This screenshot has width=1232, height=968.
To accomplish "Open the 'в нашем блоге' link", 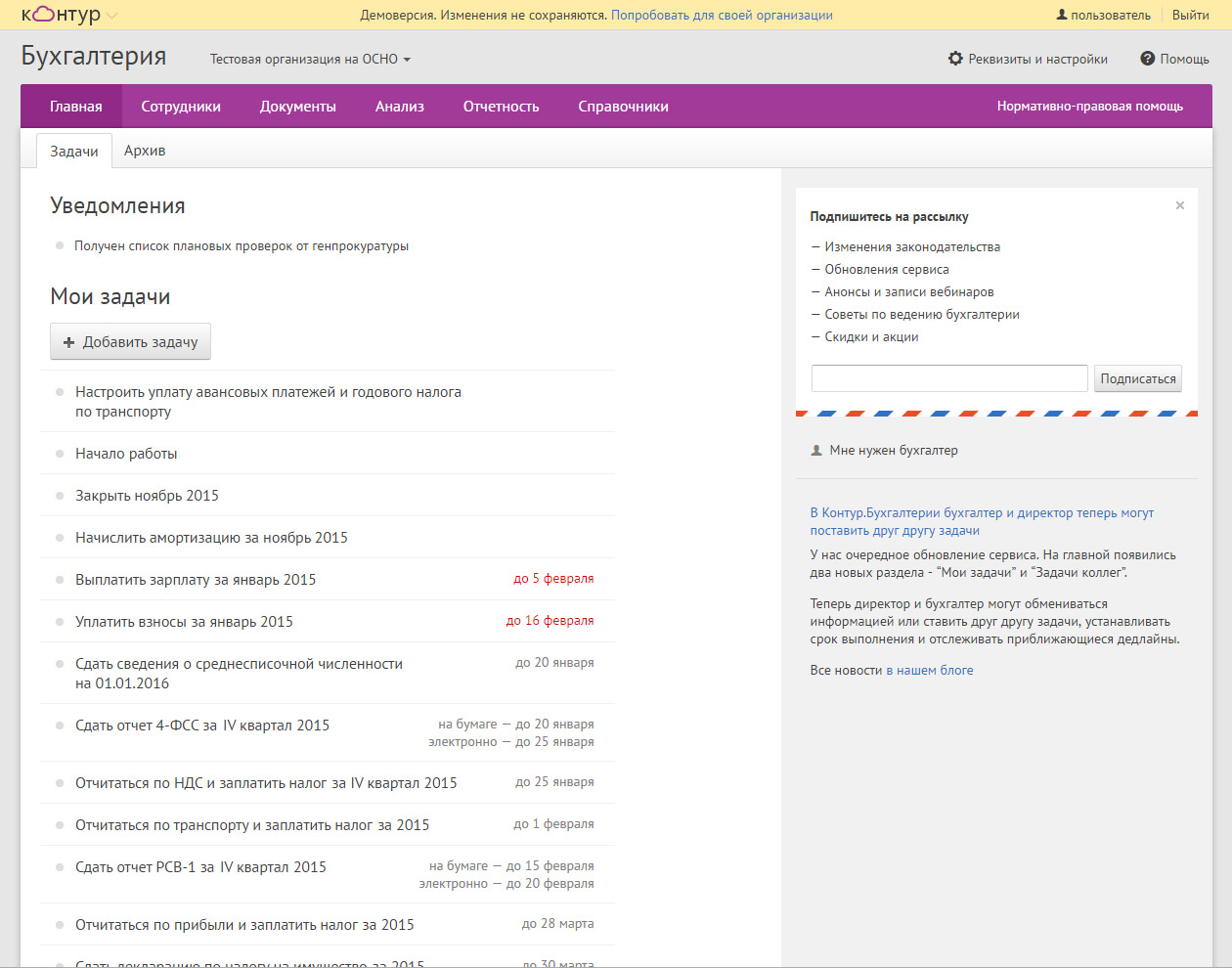I will 929,671.
